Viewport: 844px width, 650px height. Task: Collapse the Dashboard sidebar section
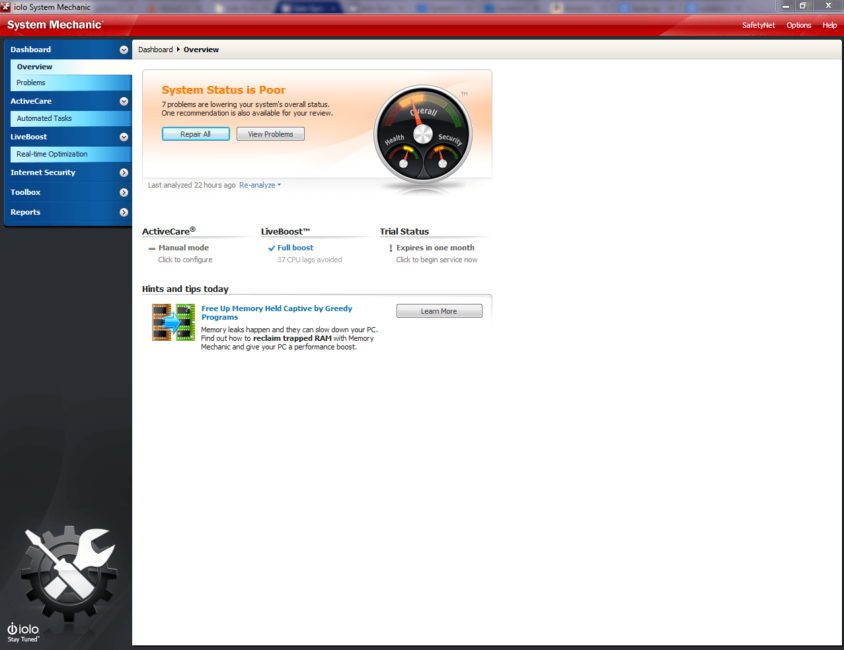coord(123,49)
